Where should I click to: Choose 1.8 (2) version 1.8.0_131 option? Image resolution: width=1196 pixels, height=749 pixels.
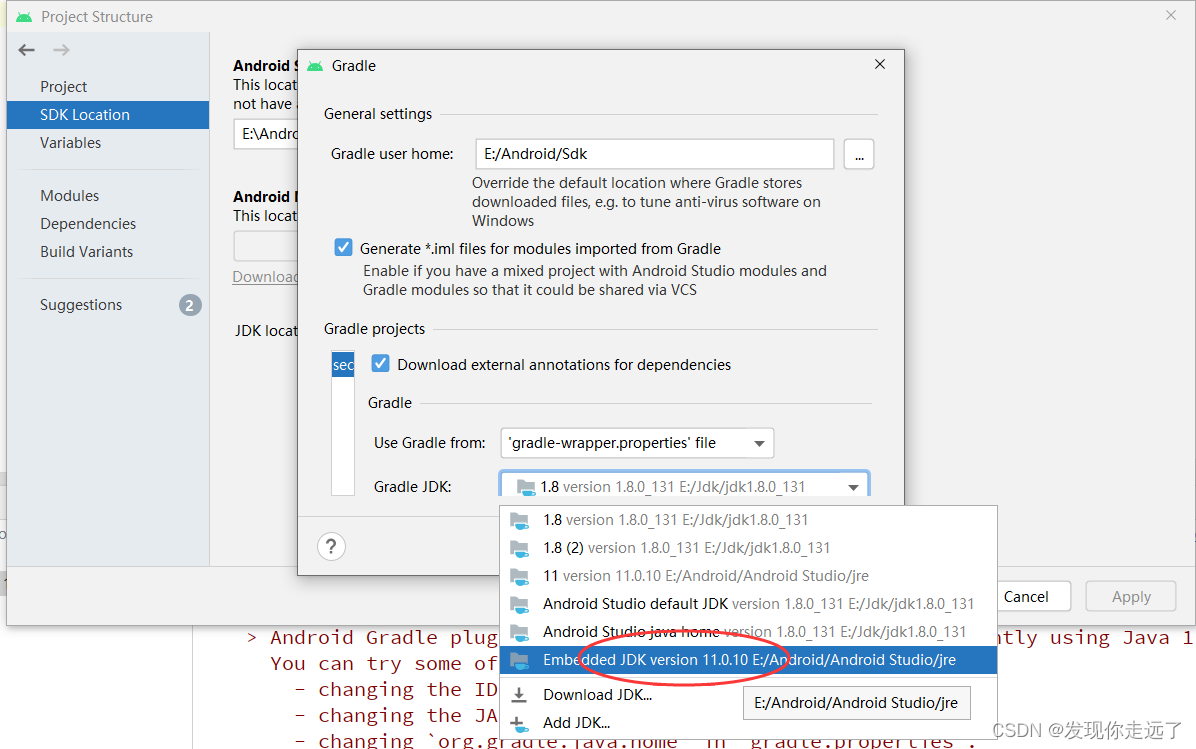tap(748, 548)
